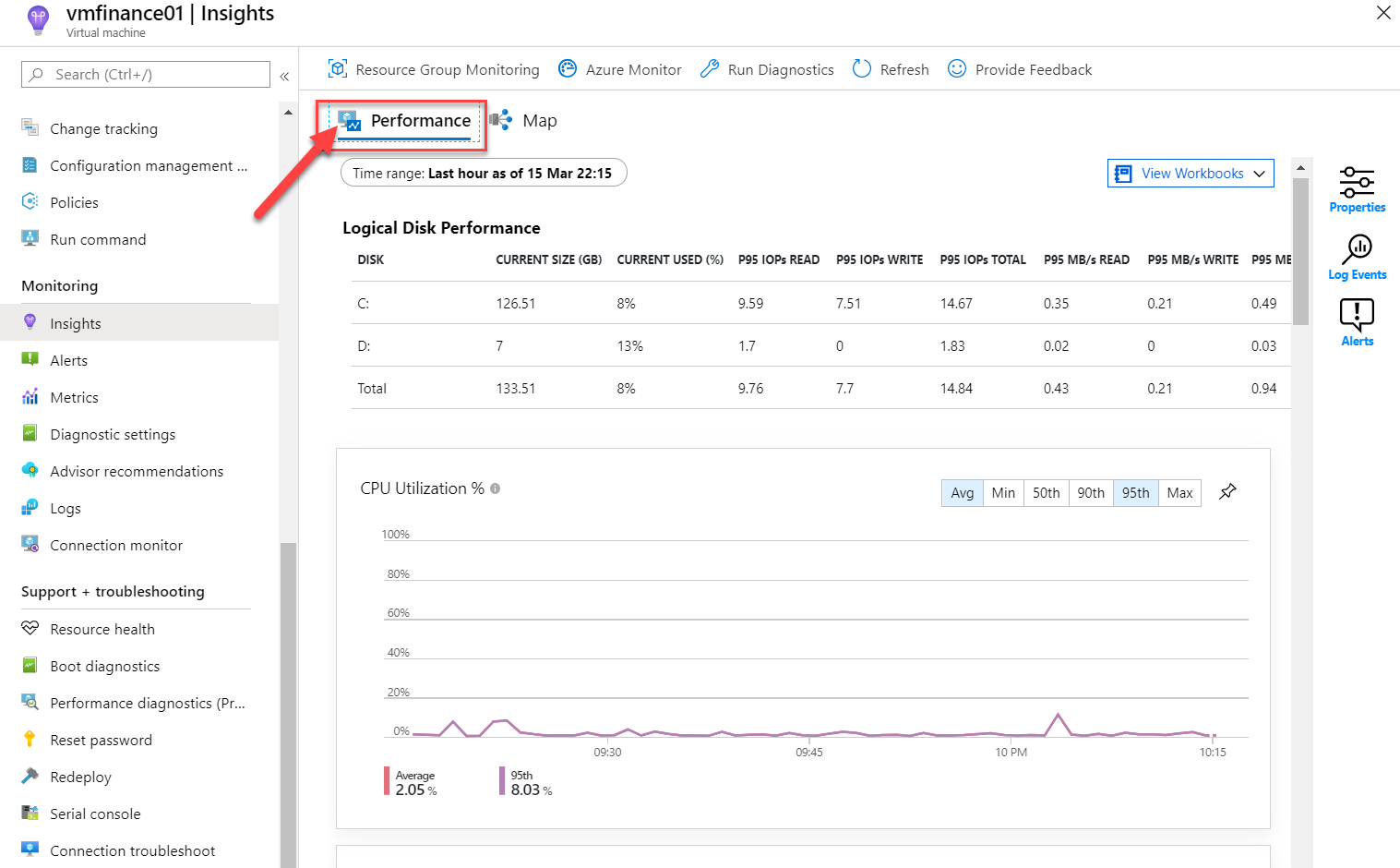
Task: Refresh the Insights view
Action: pos(891,69)
